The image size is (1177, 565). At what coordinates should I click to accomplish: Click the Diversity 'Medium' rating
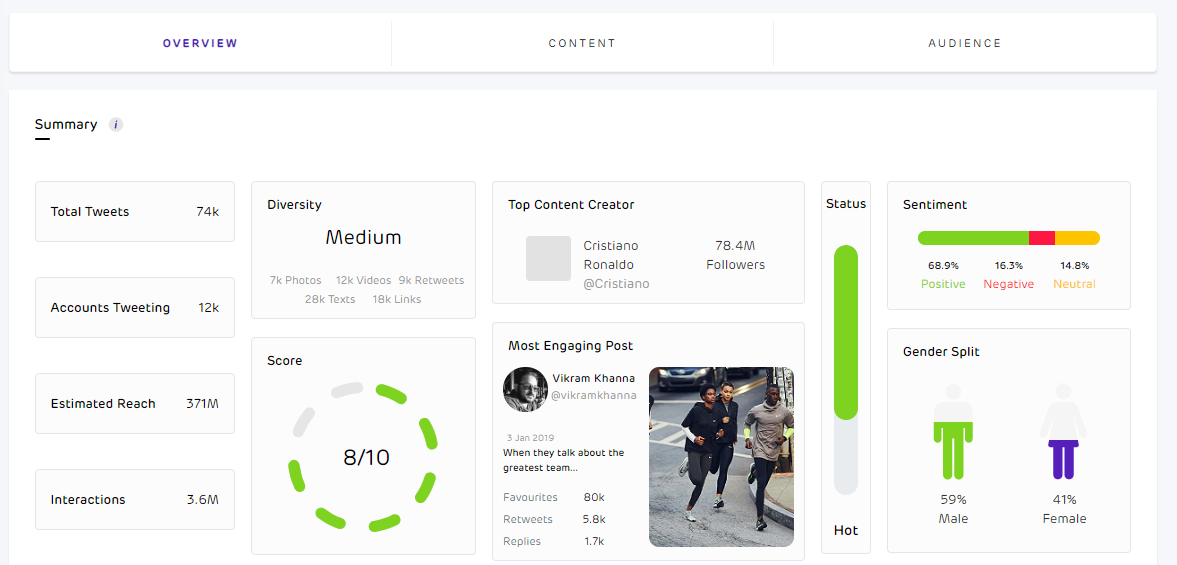[x=363, y=238]
